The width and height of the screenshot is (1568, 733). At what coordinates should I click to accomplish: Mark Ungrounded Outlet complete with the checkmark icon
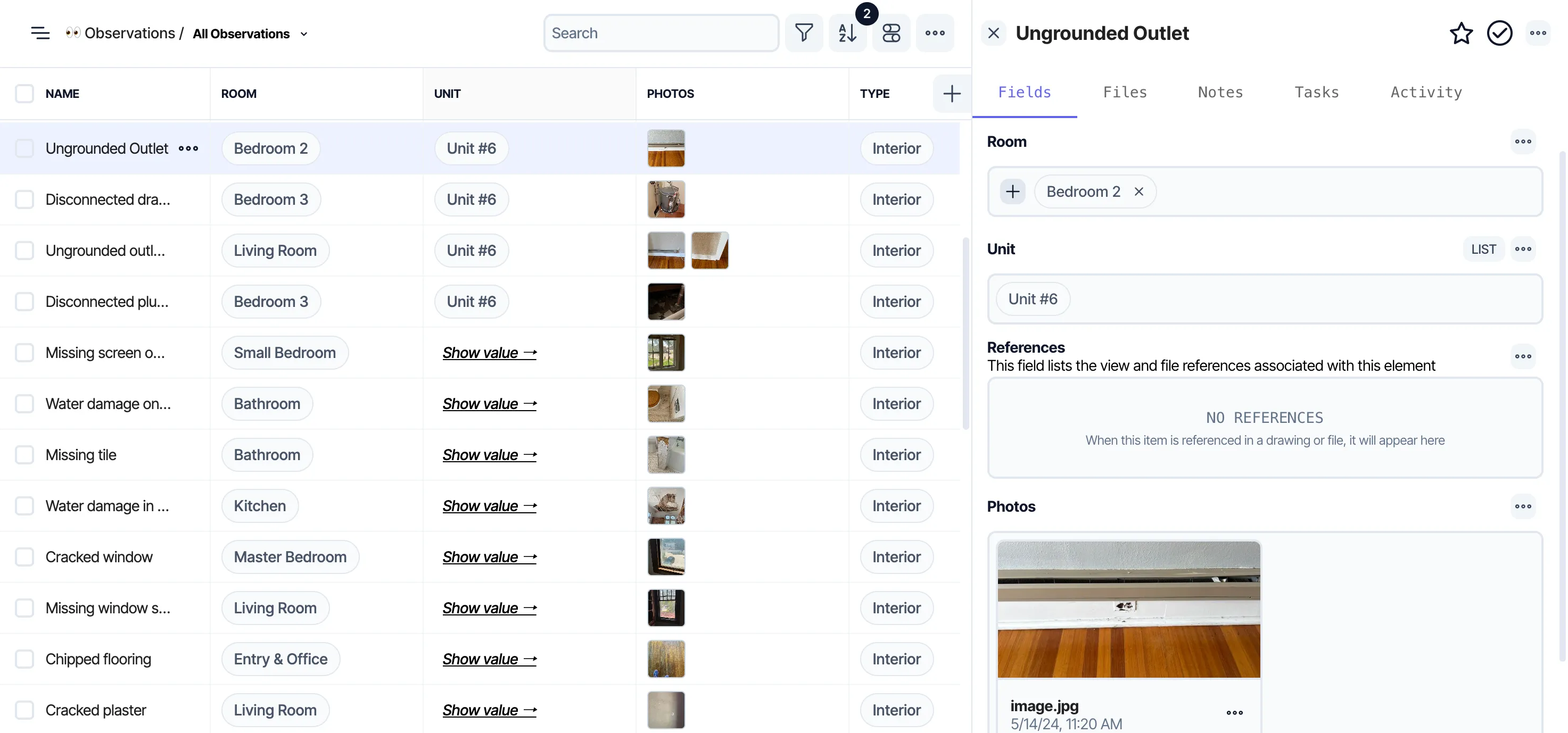(1500, 34)
